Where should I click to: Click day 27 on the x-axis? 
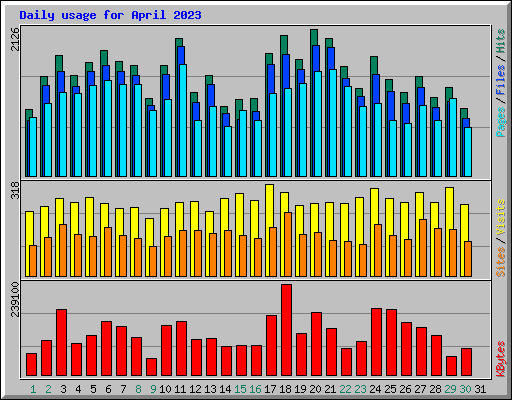(x=420, y=389)
